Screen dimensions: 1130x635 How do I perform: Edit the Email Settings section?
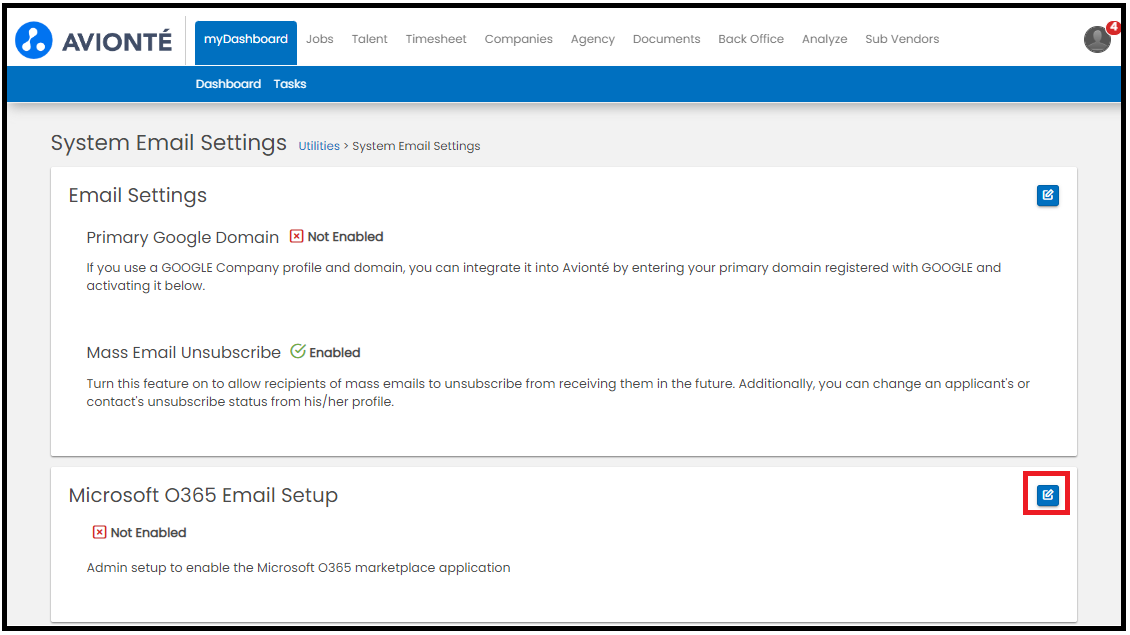[x=1048, y=195]
